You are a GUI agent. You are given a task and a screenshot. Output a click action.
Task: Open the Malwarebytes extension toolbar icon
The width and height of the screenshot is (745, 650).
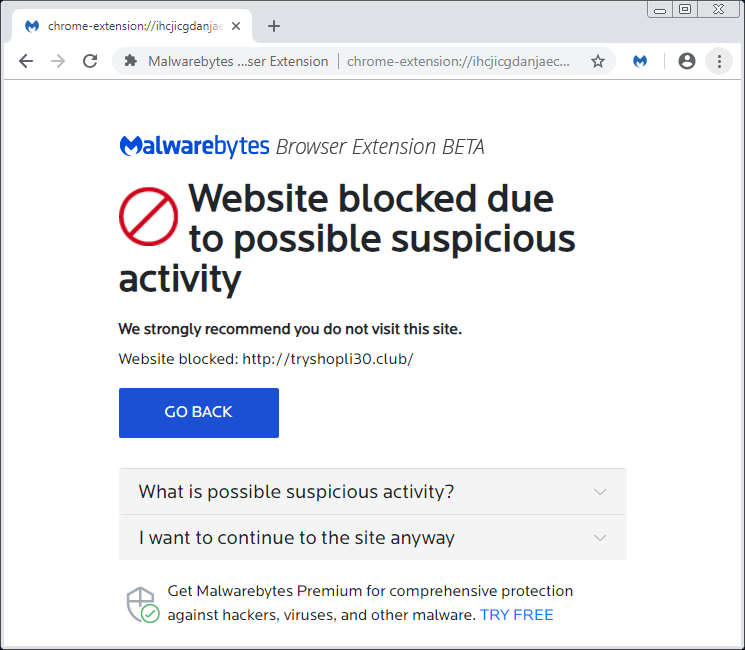pyautogui.click(x=640, y=61)
